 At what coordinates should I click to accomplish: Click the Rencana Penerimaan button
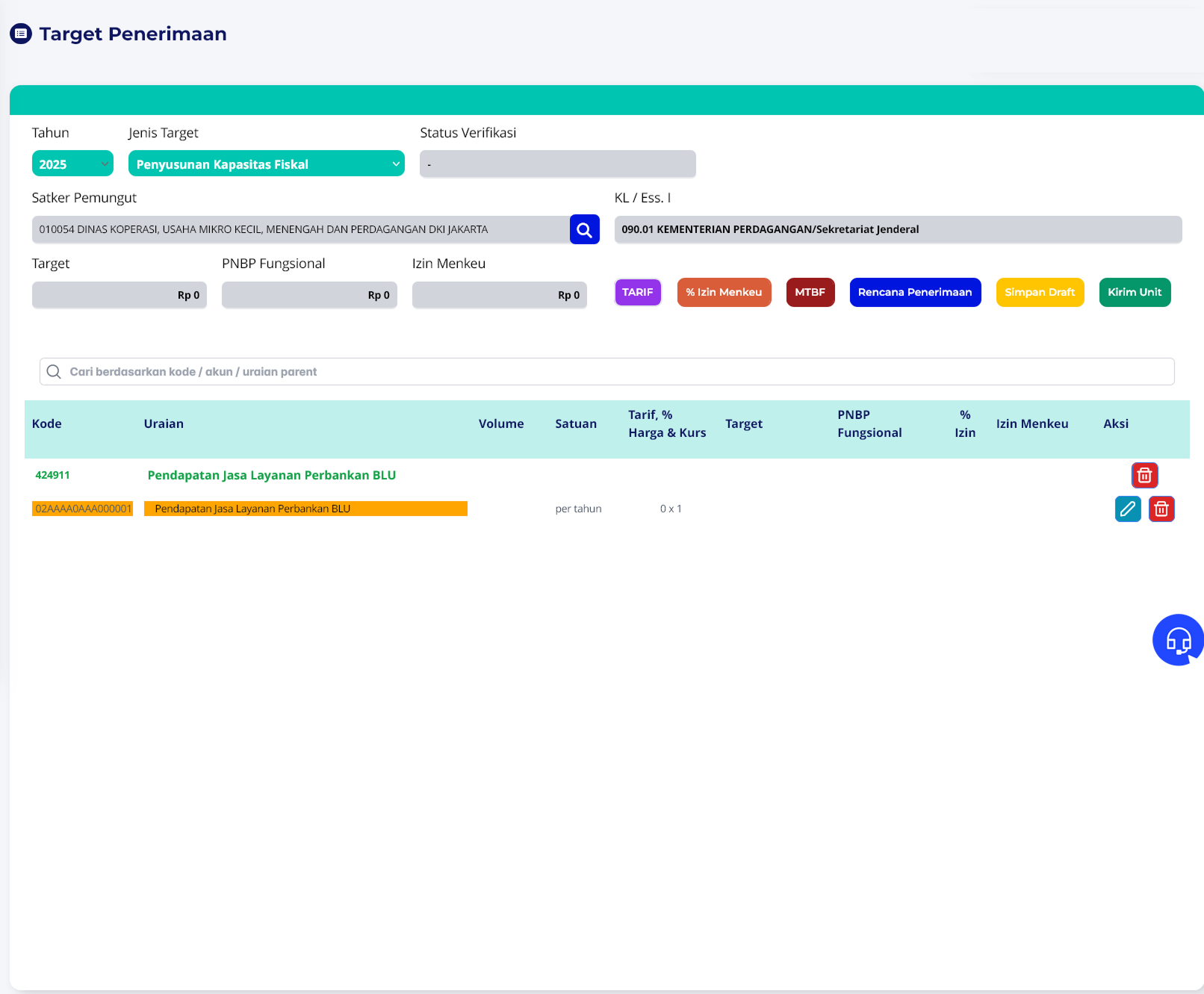click(x=914, y=293)
